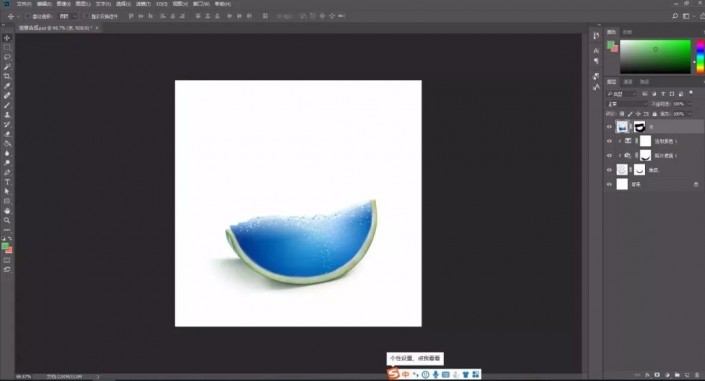
Task: Switch foreground and background colors arrow
Action: (x=10, y=238)
